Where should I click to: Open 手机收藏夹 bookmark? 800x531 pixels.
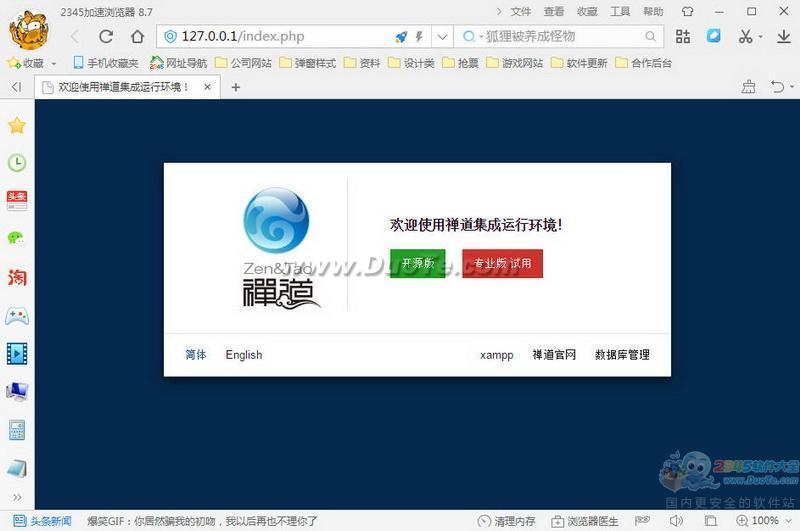(x=106, y=63)
